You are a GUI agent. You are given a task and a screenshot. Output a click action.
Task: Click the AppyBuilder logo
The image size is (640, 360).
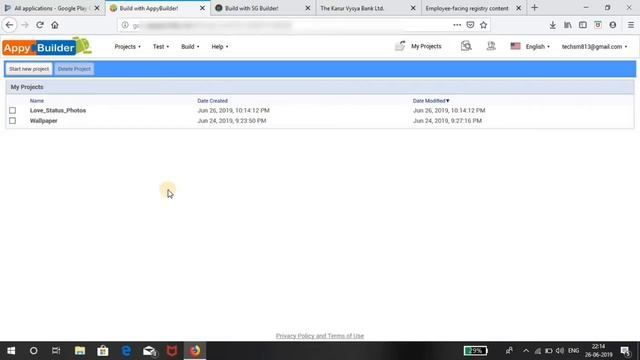[x=47, y=47]
